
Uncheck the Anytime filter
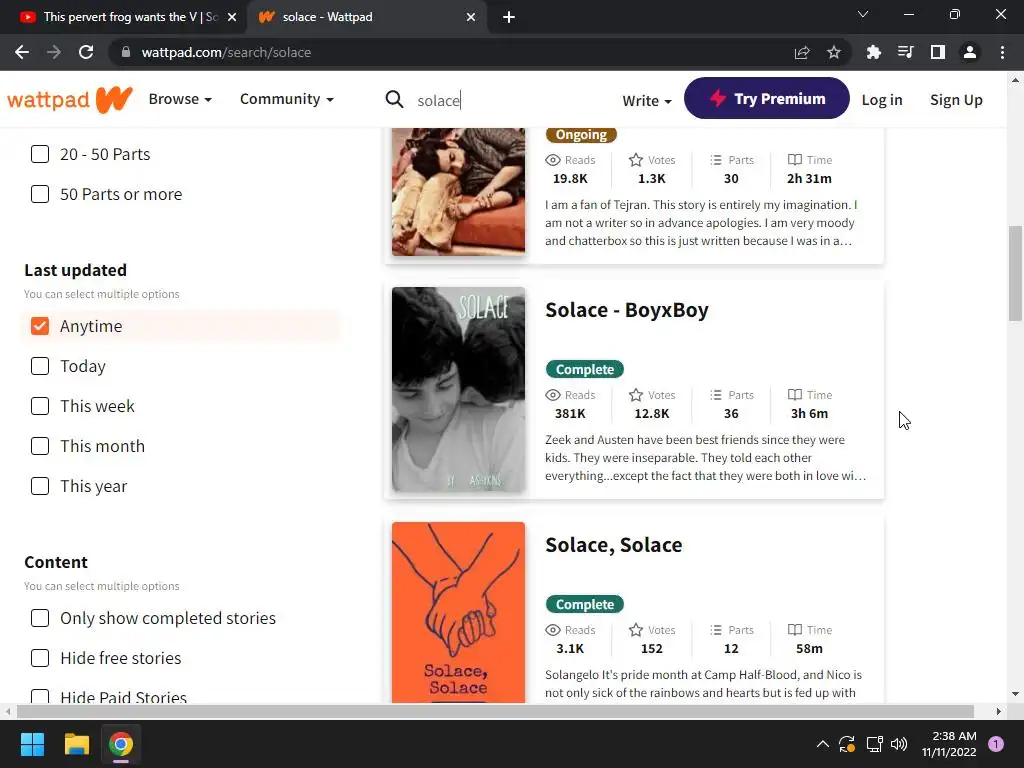point(40,326)
